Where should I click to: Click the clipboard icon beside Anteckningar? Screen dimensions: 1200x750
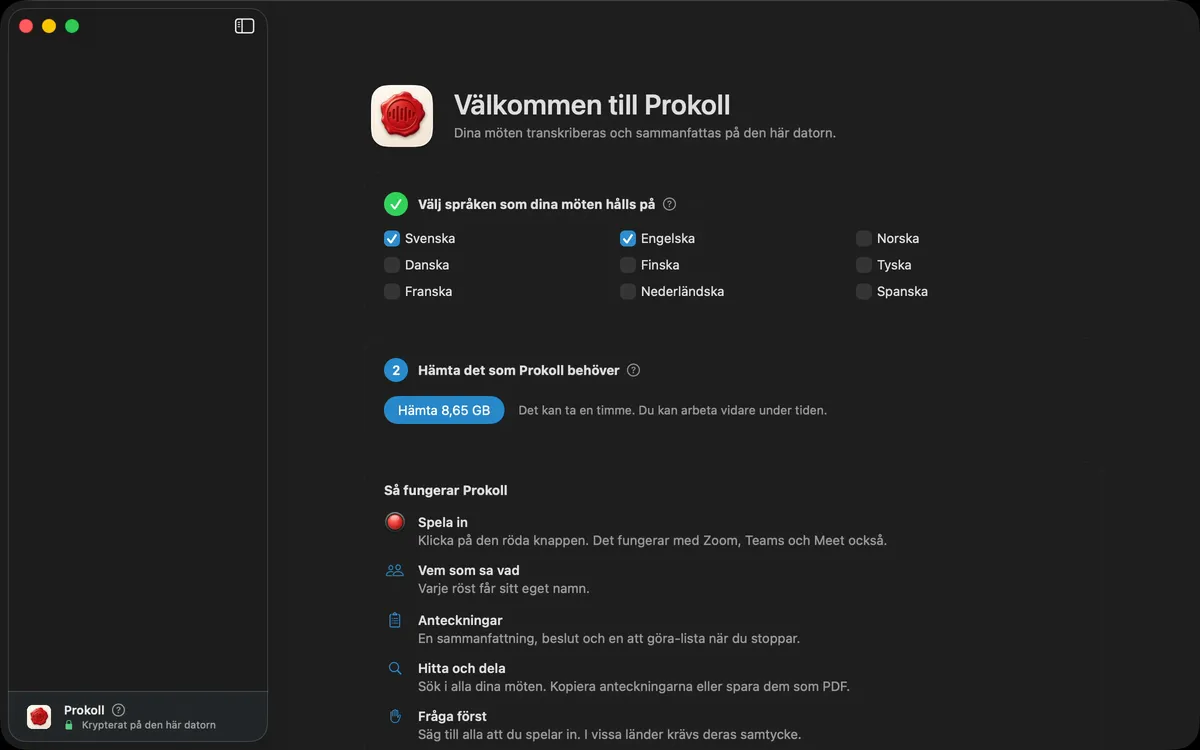click(x=395, y=620)
